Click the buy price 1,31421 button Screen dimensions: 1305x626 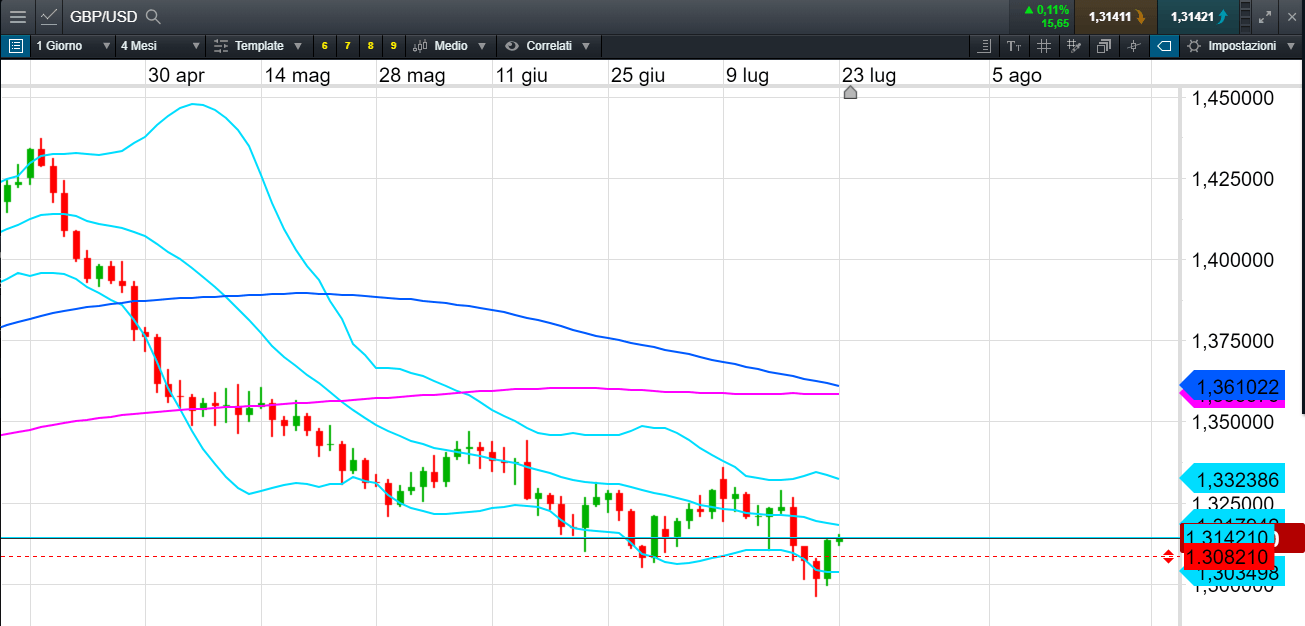pos(1198,16)
